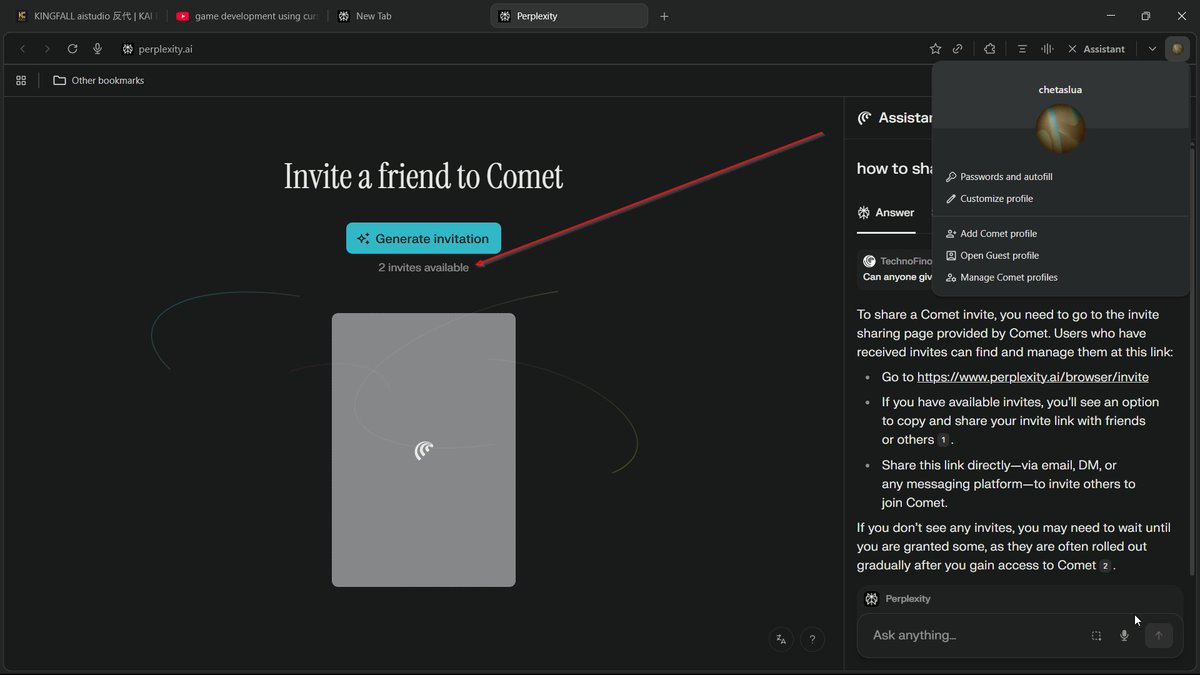Screen dimensions: 1200x675
Task: Click the chetaslua profile name
Action: click(1060, 90)
